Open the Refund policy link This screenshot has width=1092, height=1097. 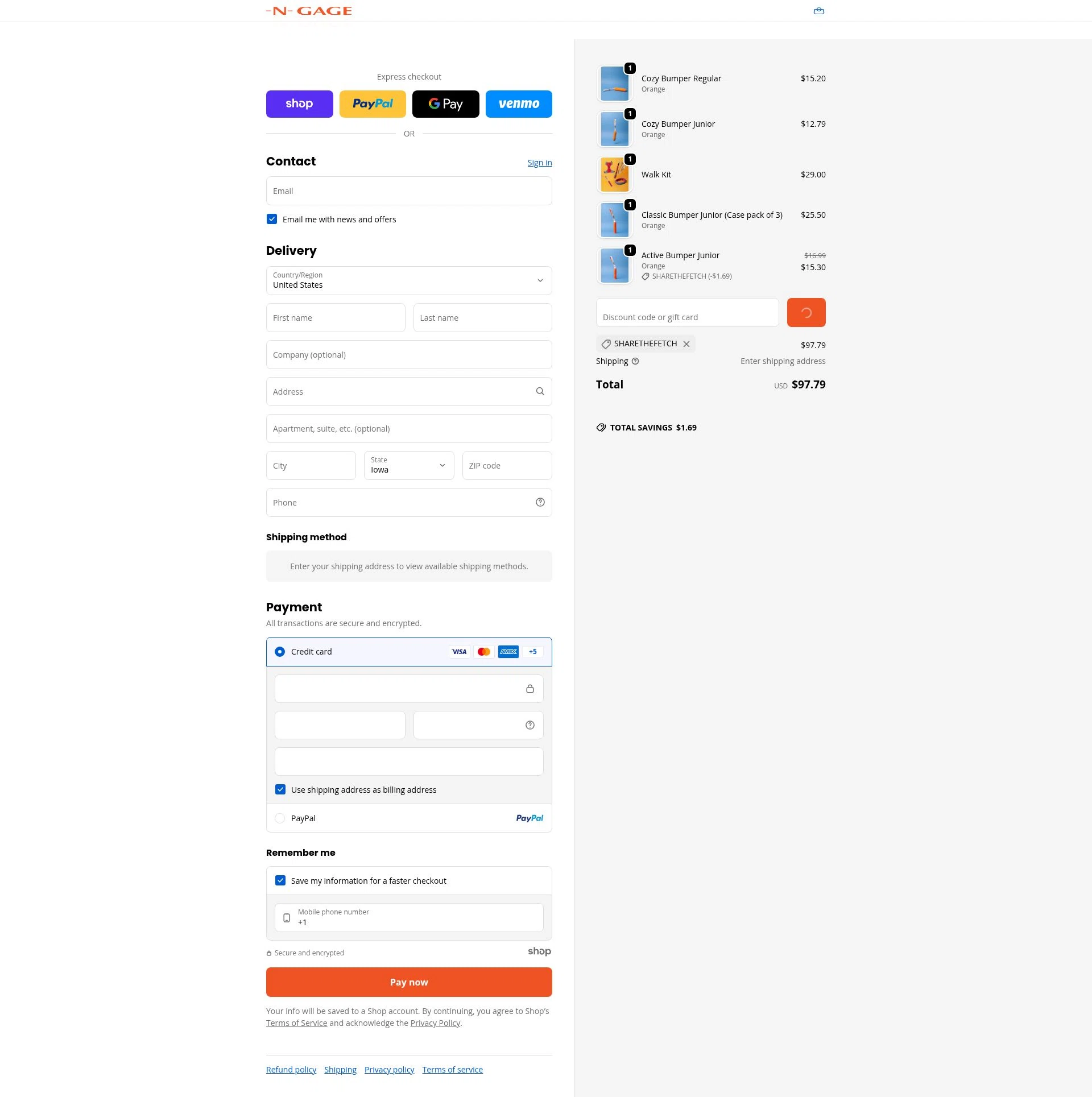[291, 1070]
